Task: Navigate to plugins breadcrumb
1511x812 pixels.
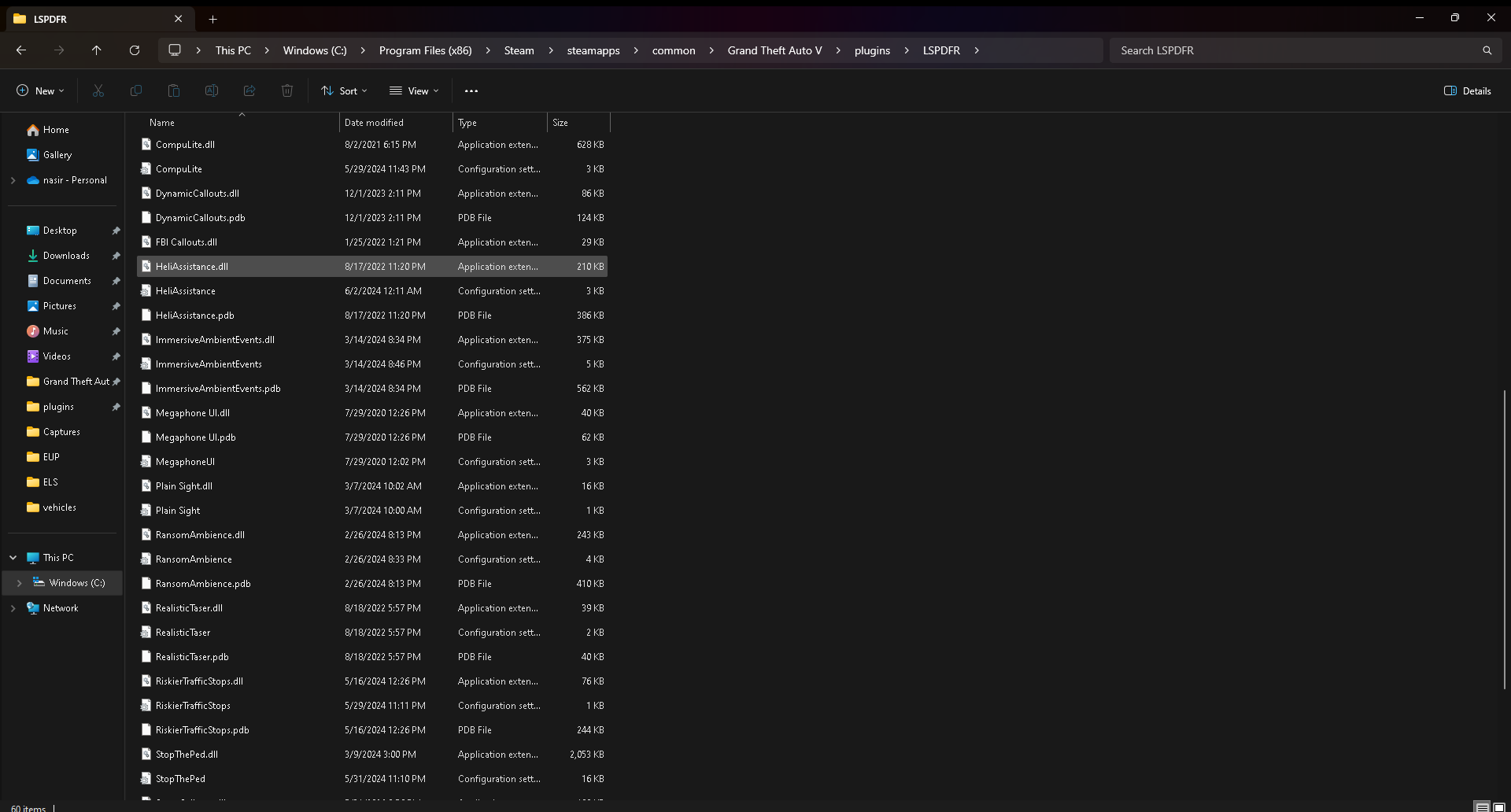Action: [872, 50]
